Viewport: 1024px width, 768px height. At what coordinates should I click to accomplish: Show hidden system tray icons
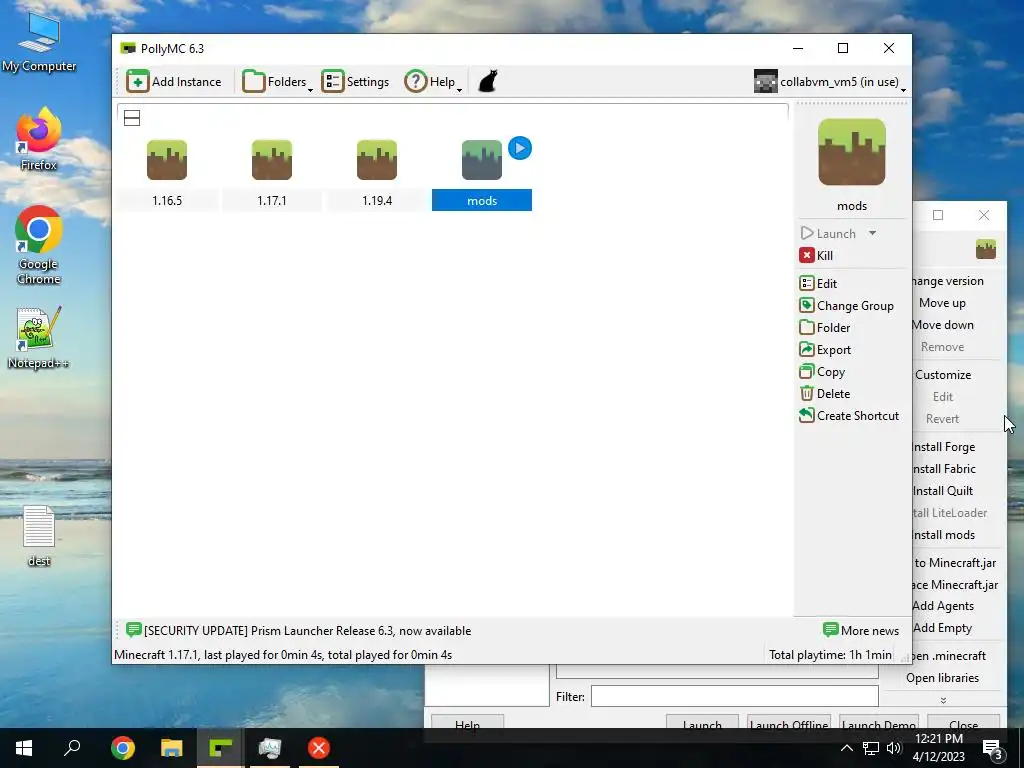[846, 748]
